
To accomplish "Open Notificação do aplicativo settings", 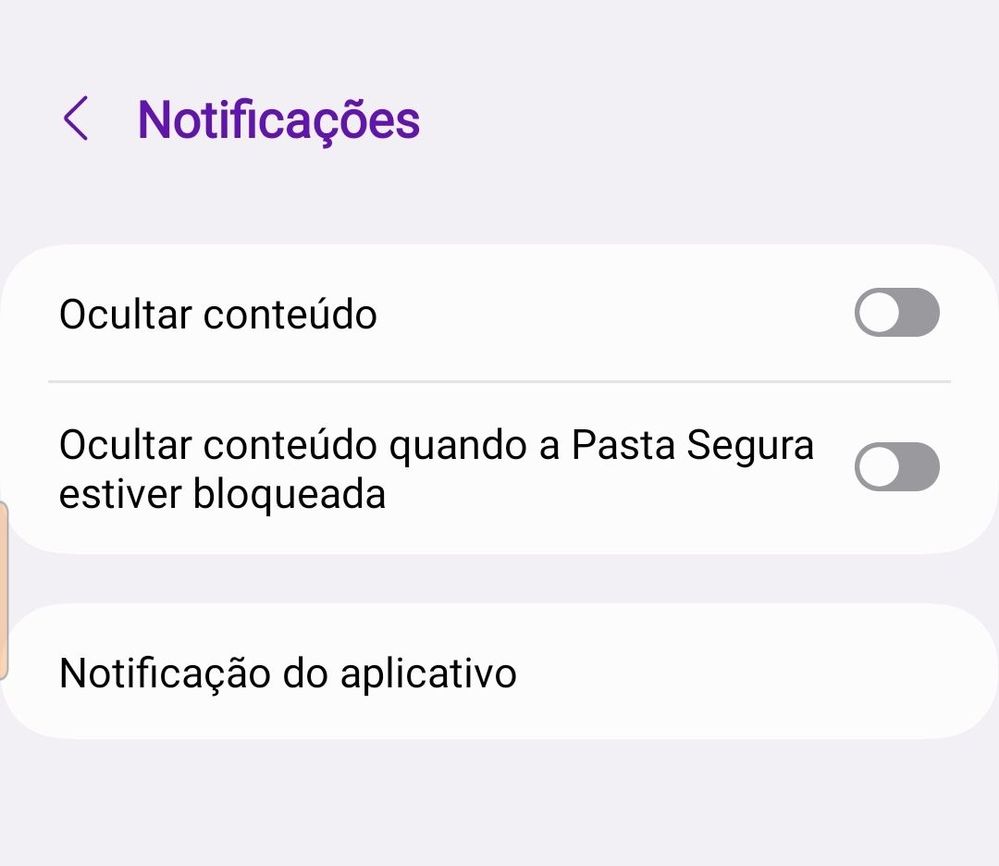I will click(x=500, y=672).
